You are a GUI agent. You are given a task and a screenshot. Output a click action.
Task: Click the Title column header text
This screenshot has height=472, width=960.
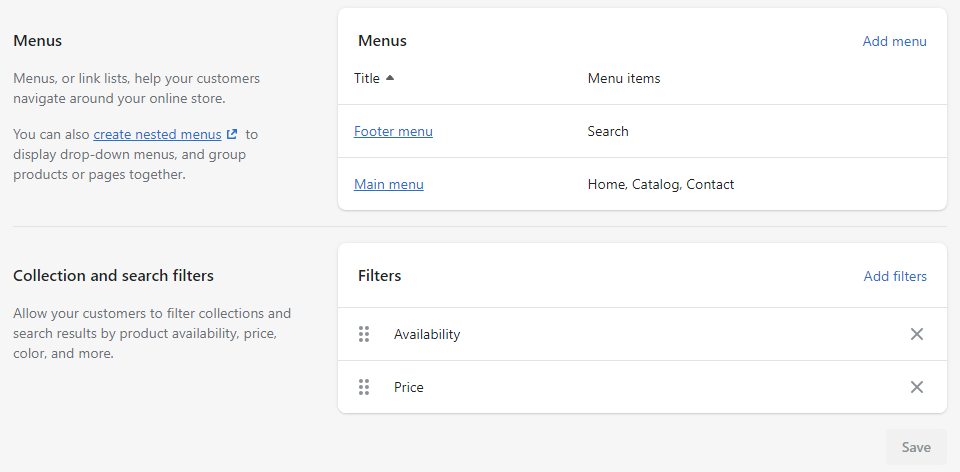tap(367, 78)
